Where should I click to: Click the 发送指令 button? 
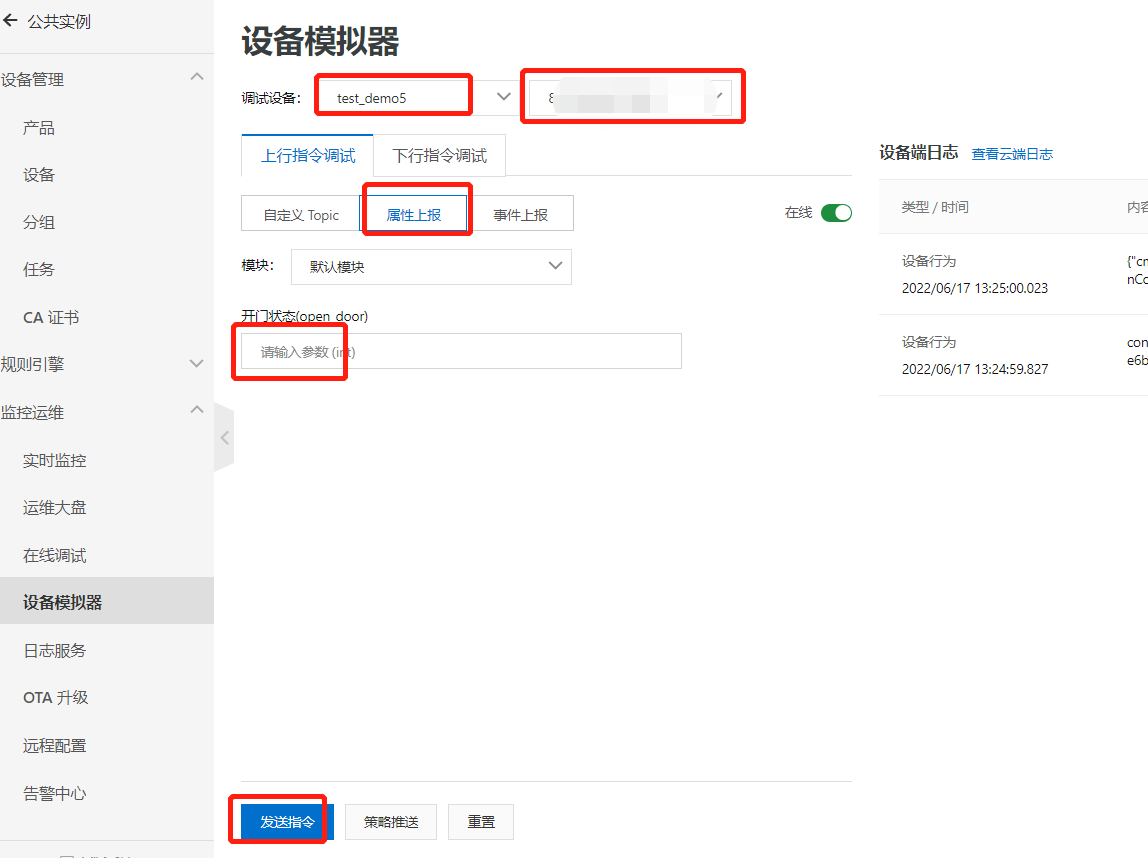tap(281, 821)
